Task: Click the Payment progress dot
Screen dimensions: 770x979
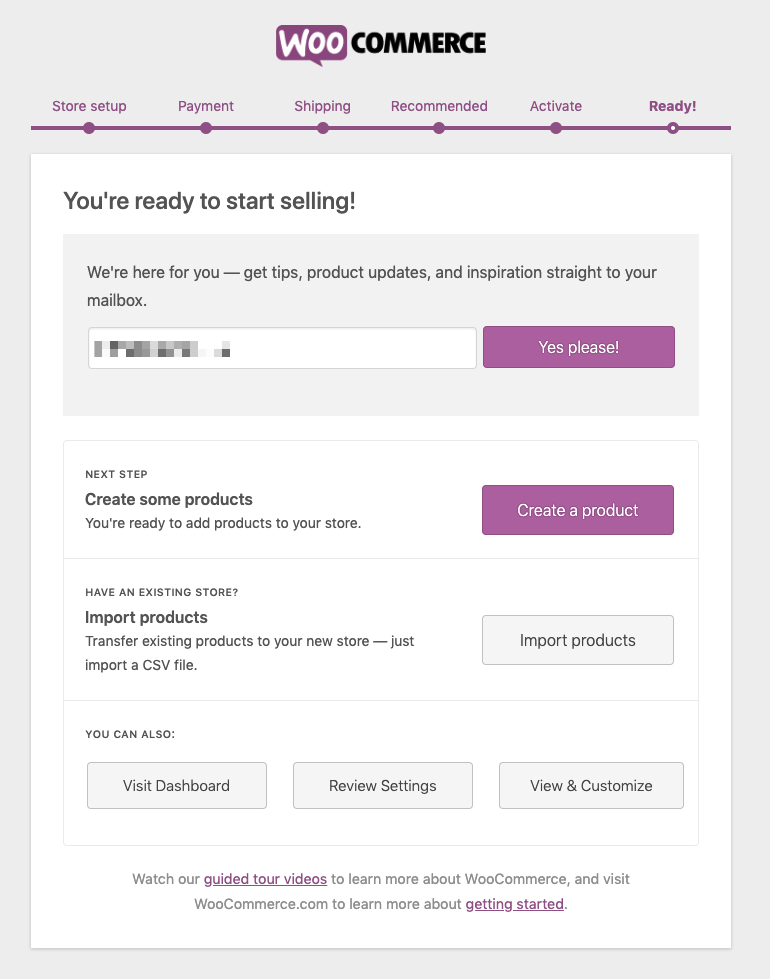Action: click(206, 128)
